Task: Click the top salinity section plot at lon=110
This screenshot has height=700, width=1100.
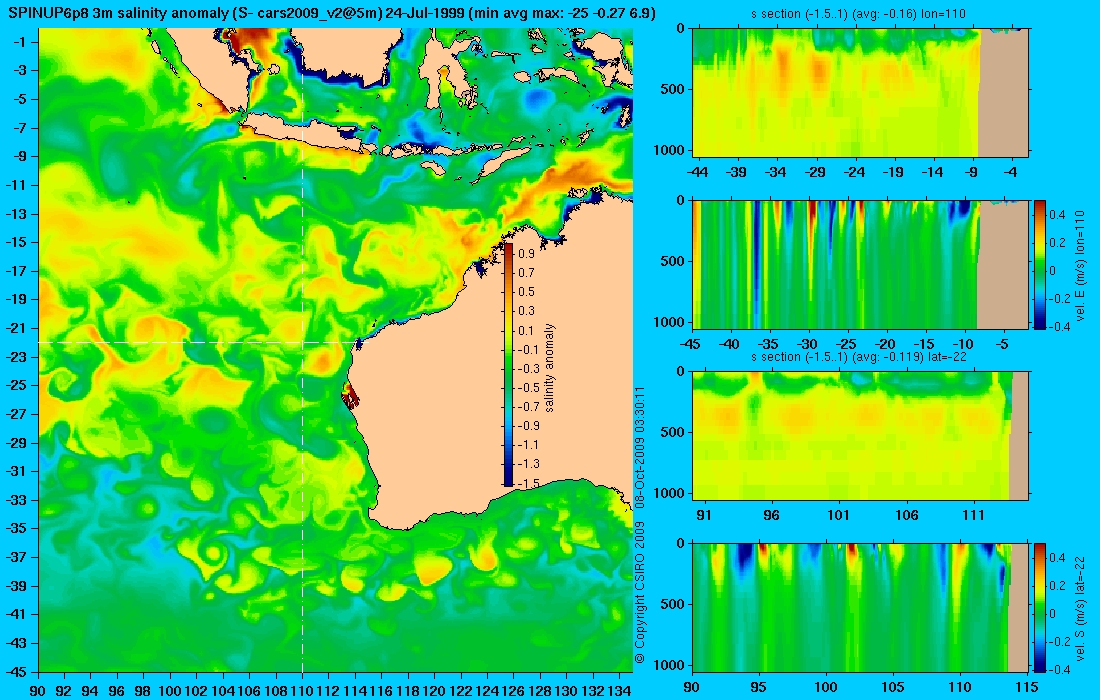Action: pos(860,93)
